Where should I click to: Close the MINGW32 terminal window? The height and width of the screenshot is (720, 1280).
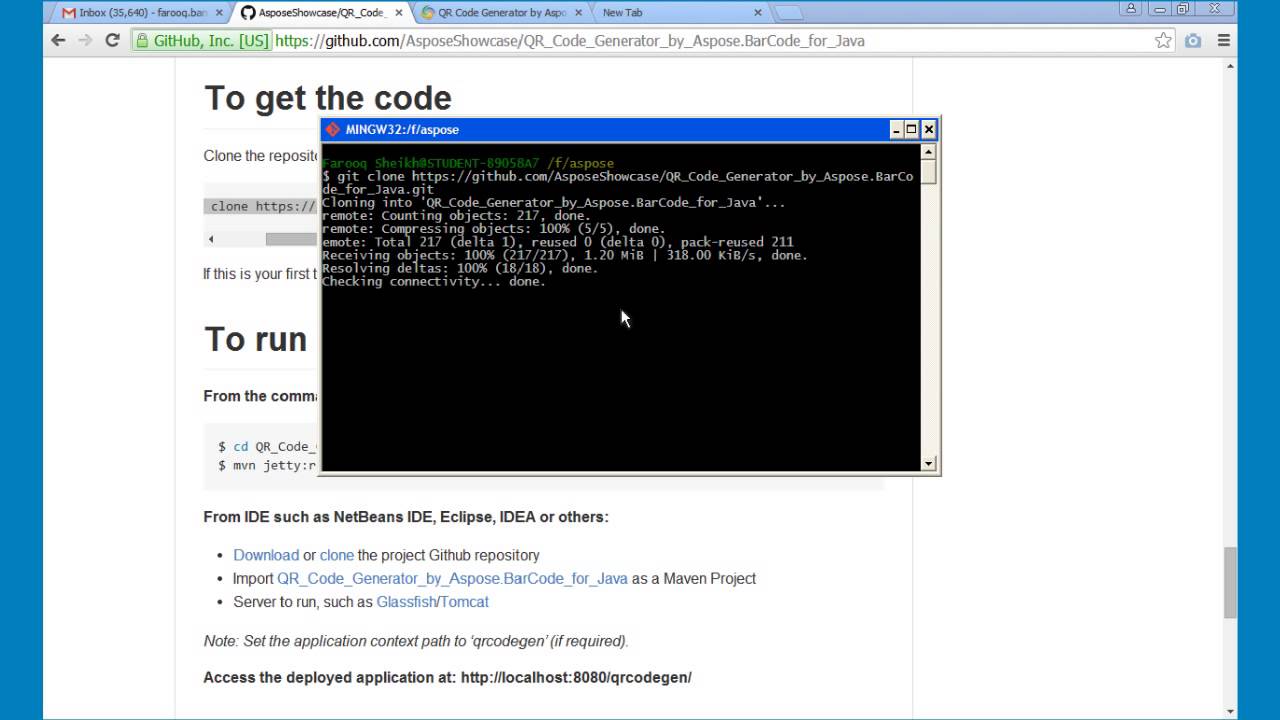pyautogui.click(x=928, y=129)
